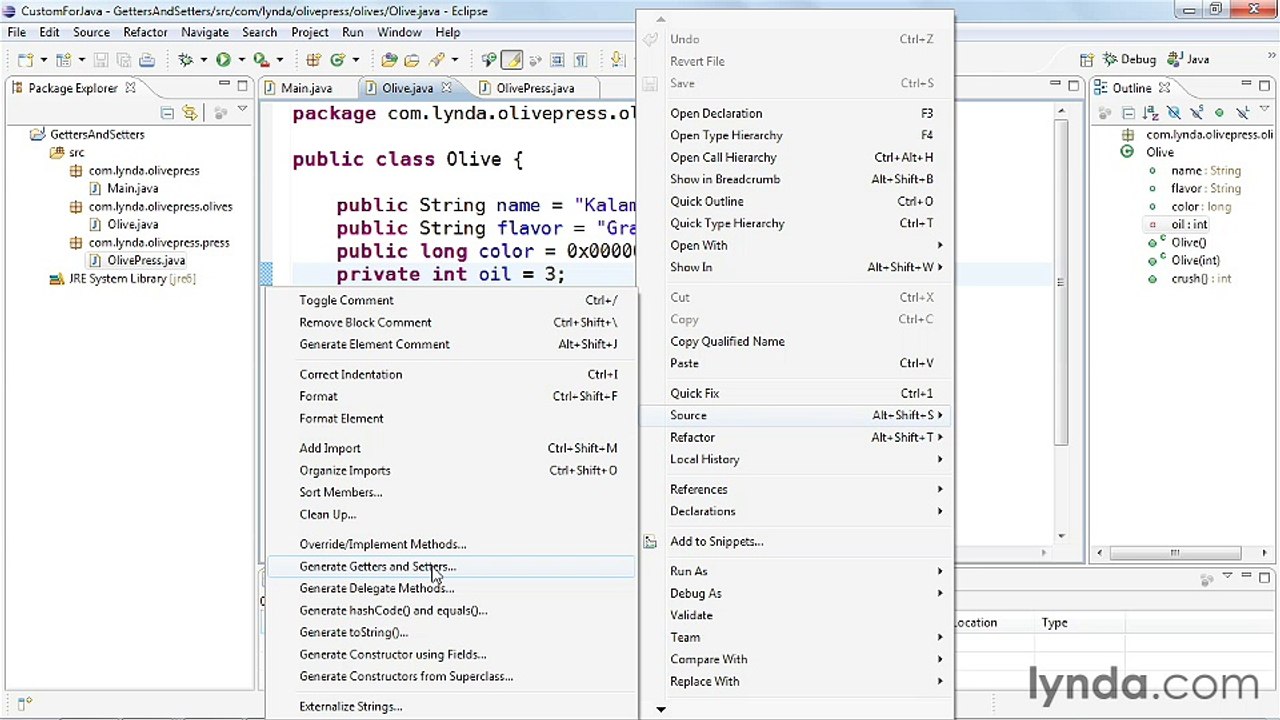1280x720 pixels.
Task: Toggle Link with Editor in Package Explorer
Action: 190,113
